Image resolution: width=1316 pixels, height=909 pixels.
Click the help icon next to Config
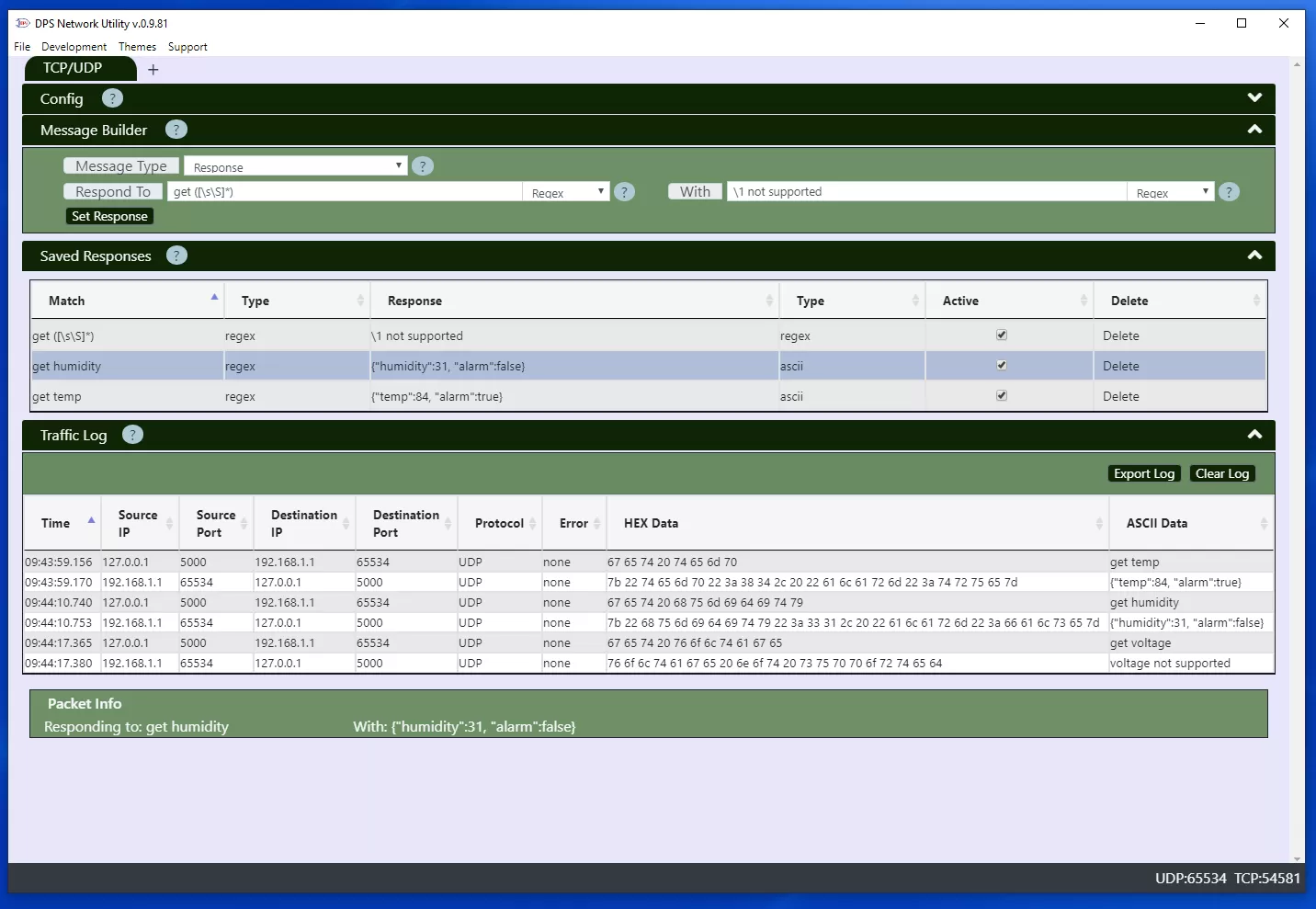tap(112, 98)
